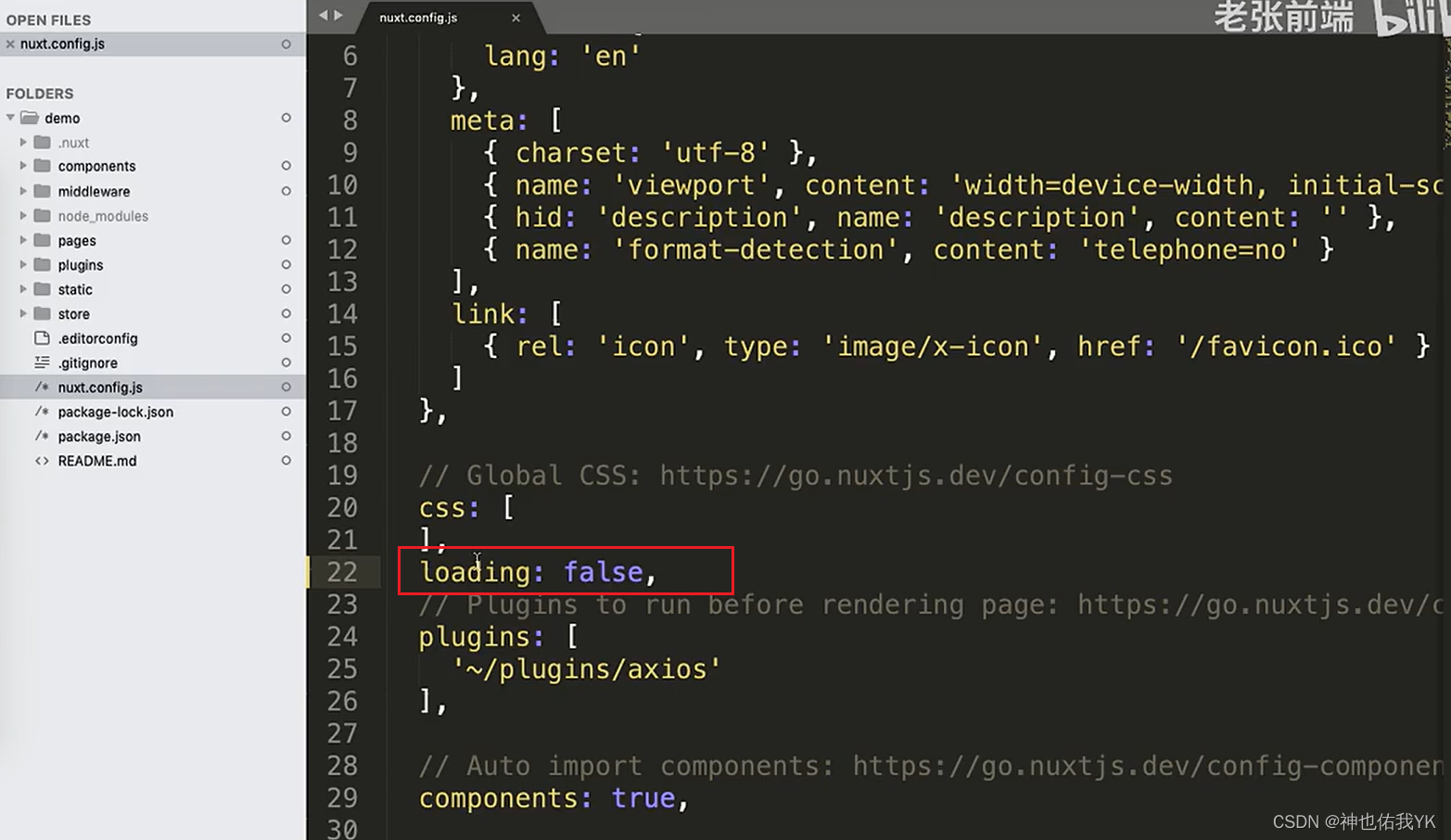Screen dimensions: 1451x840
Task: Close the nuxt.config.js editor tab
Action: (515, 18)
